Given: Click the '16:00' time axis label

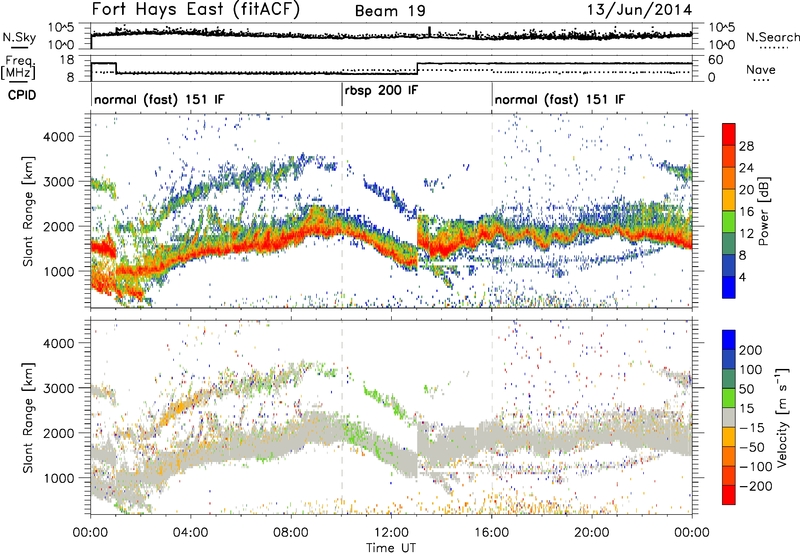Looking at the screenshot, I should coord(491,533).
